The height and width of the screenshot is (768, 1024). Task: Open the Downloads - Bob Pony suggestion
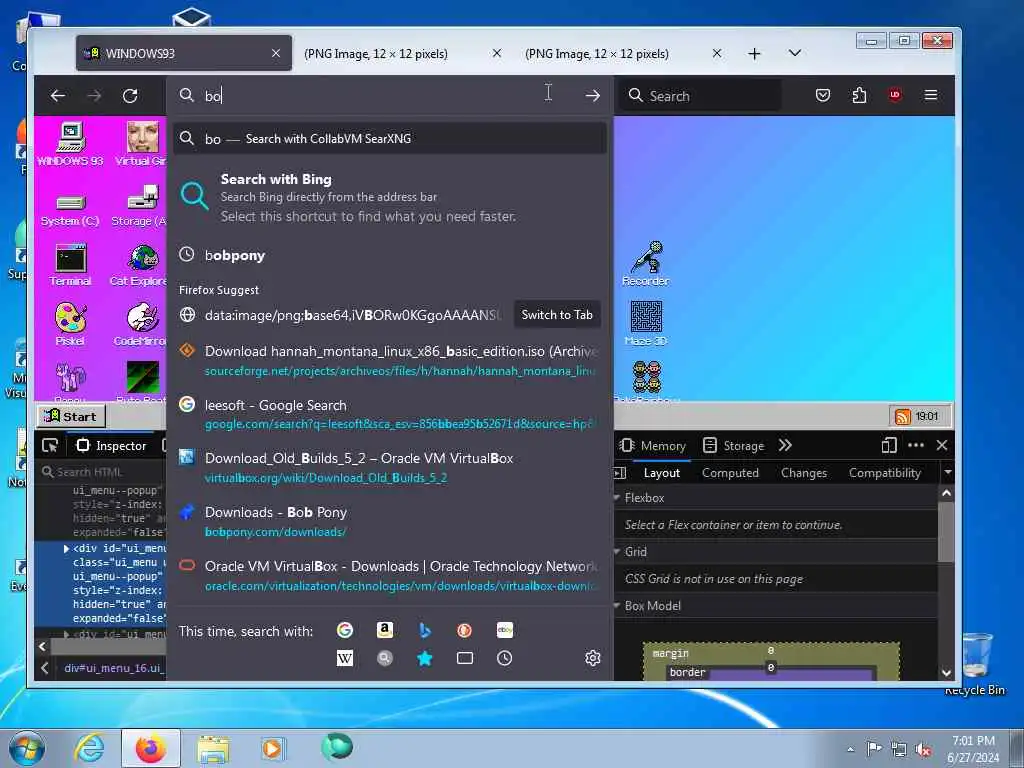pyautogui.click(x=390, y=521)
